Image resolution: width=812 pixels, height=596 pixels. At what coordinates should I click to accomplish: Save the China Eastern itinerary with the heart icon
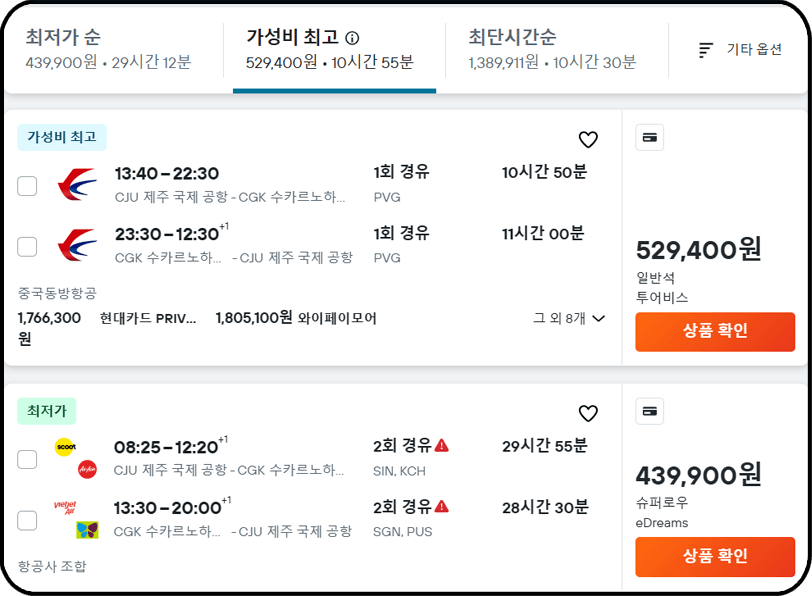[588, 139]
